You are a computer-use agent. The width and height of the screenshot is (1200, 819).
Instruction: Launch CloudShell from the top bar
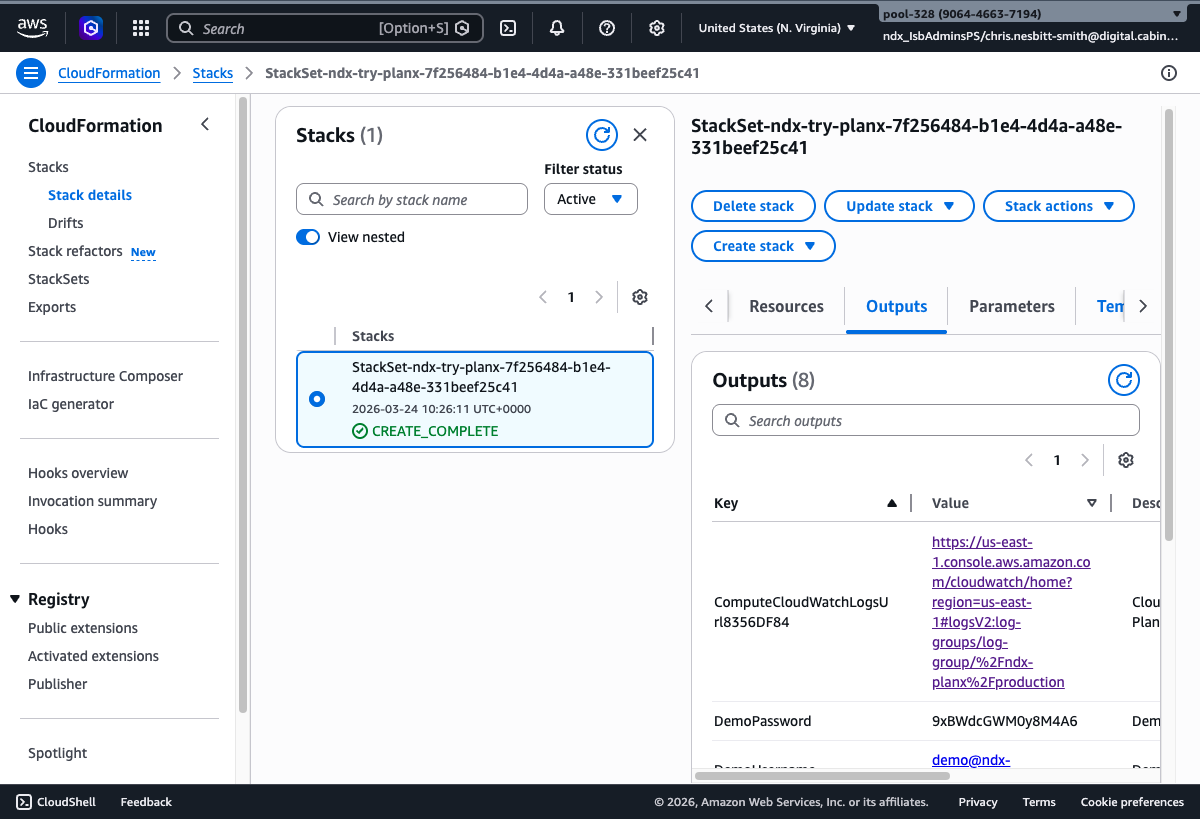(x=508, y=27)
